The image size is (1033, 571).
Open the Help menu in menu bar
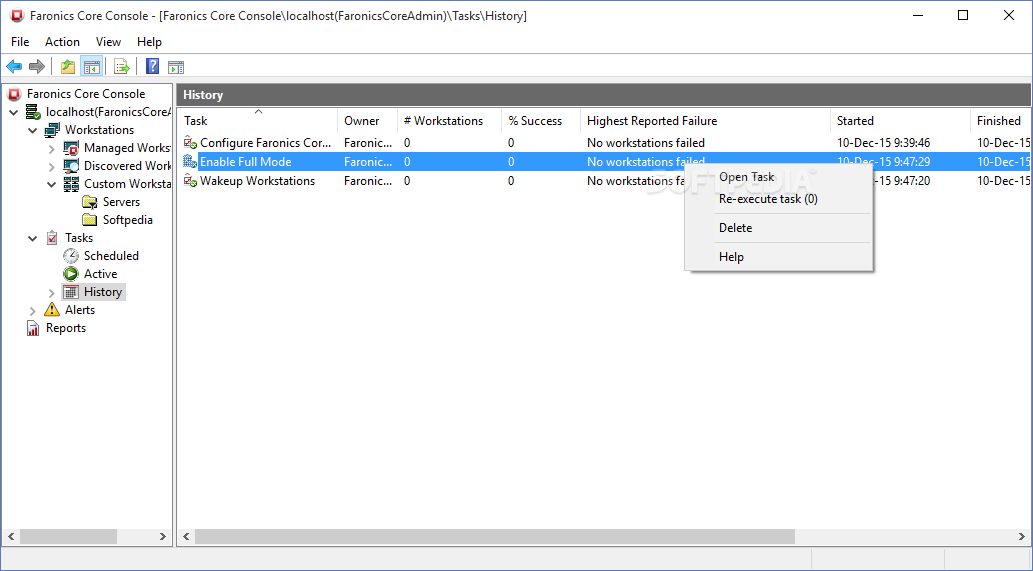(x=149, y=41)
